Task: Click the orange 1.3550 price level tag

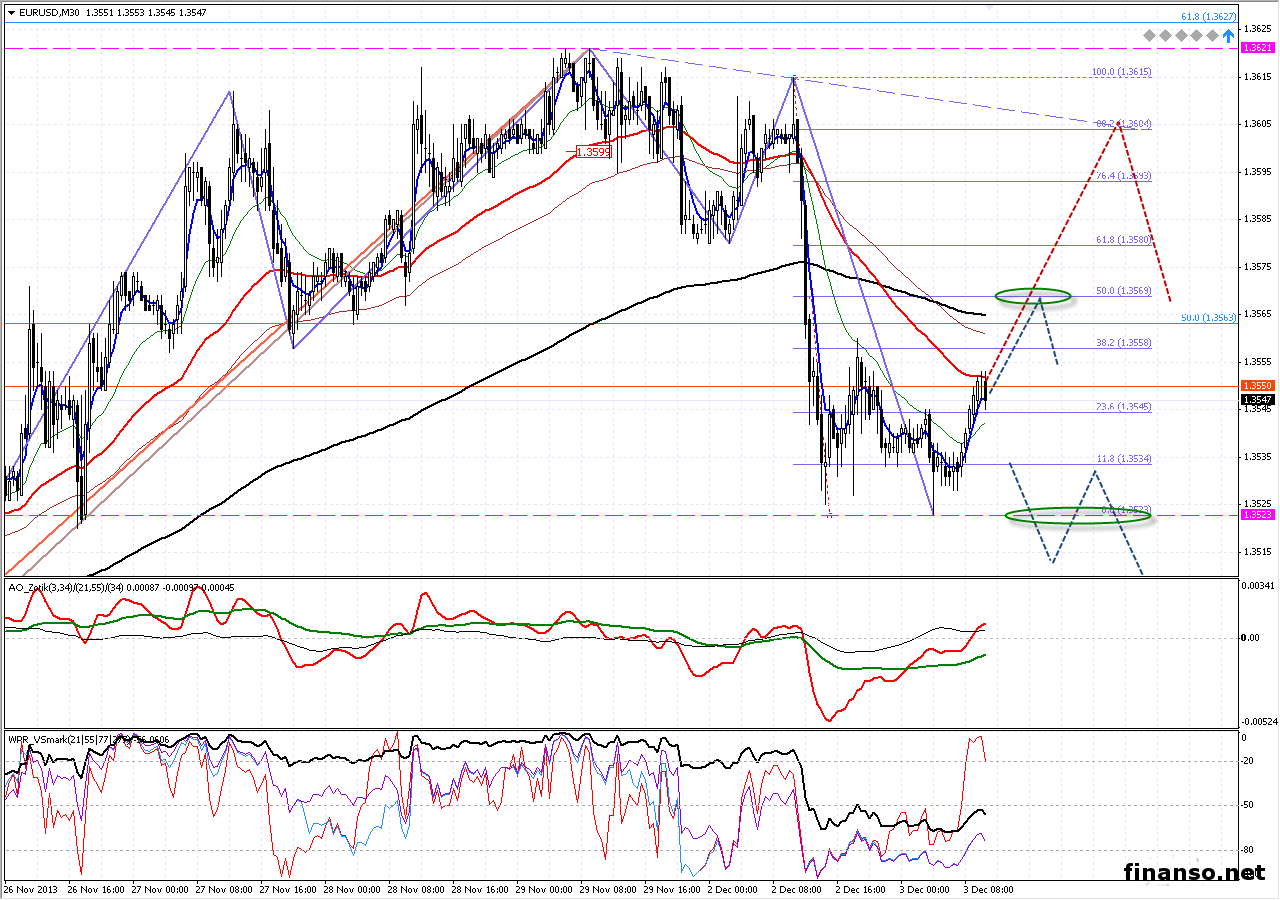Action: 1256,385
